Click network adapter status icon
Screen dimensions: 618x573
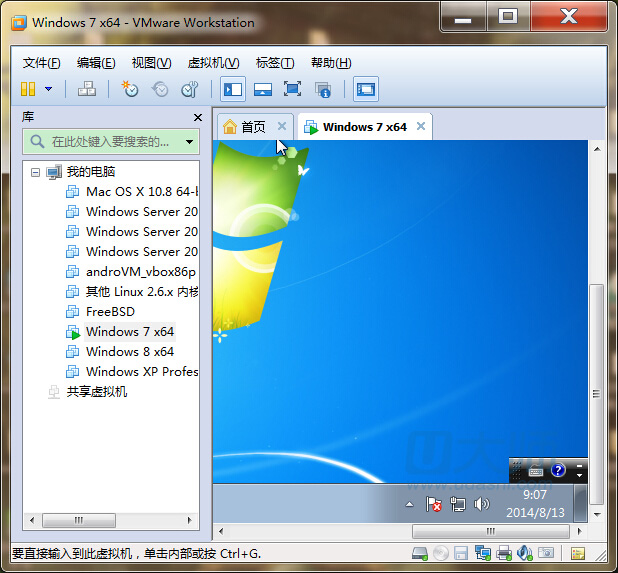pos(482,553)
